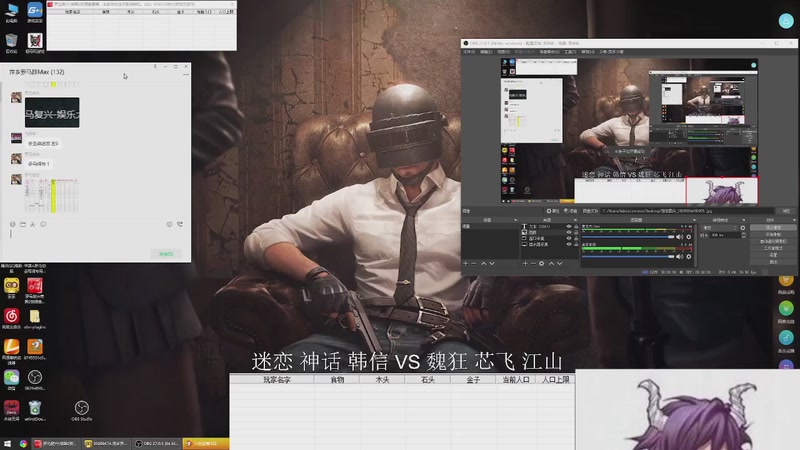Remove the selected source in OBS
This screenshot has width=800, height=450.
tap(533, 263)
